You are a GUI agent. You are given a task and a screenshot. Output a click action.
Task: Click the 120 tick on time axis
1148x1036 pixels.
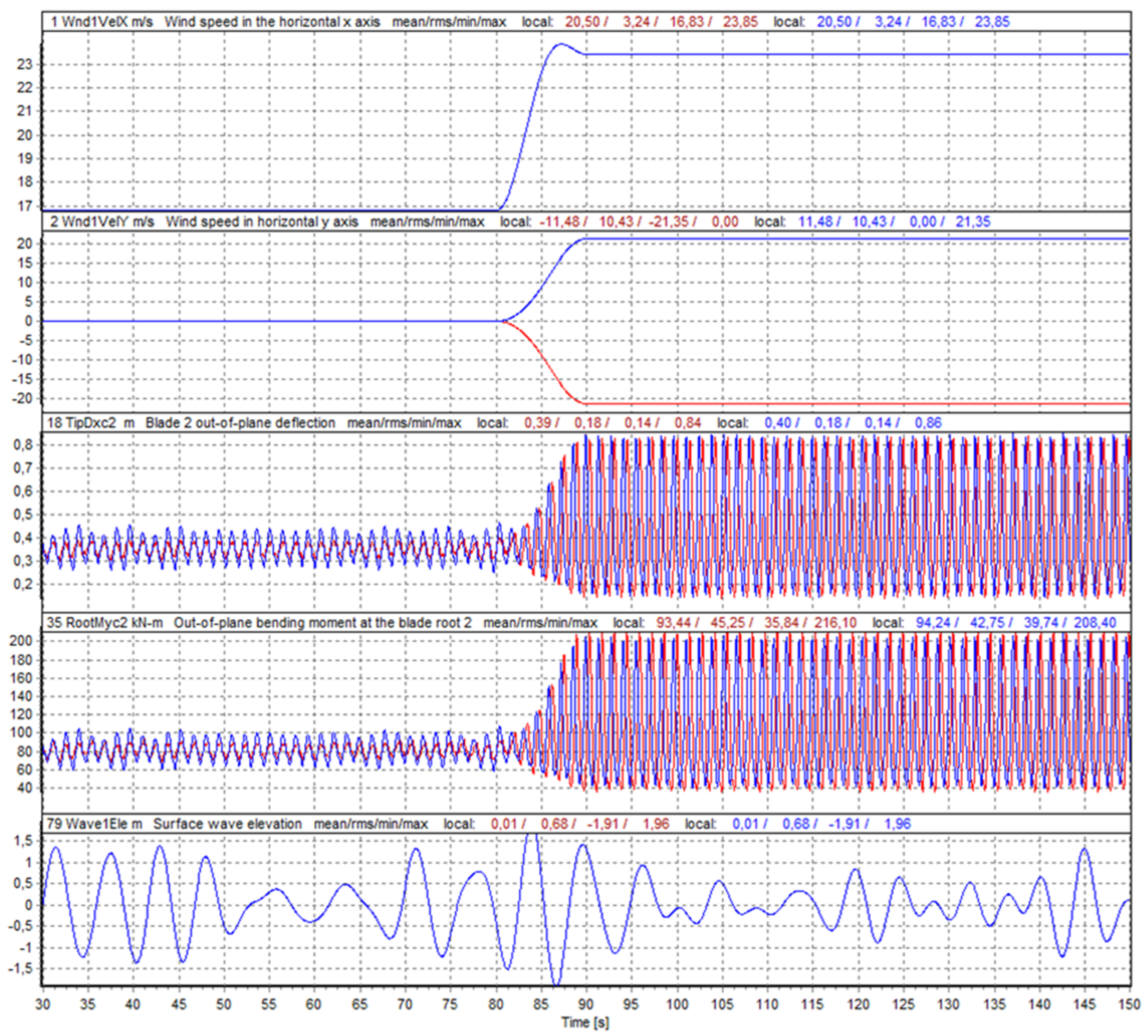[858, 1004]
